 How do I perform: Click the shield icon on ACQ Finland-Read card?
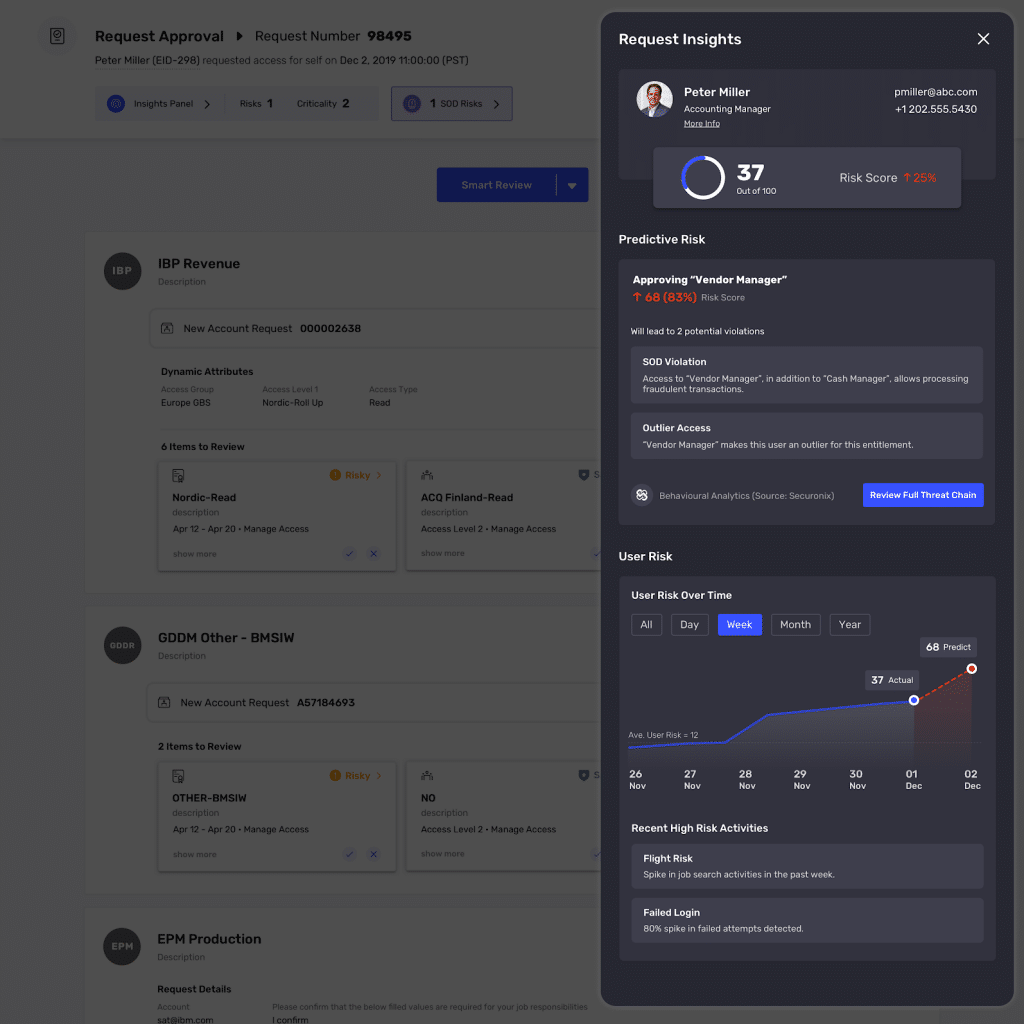pyautogui.click(x=584, y=475)
